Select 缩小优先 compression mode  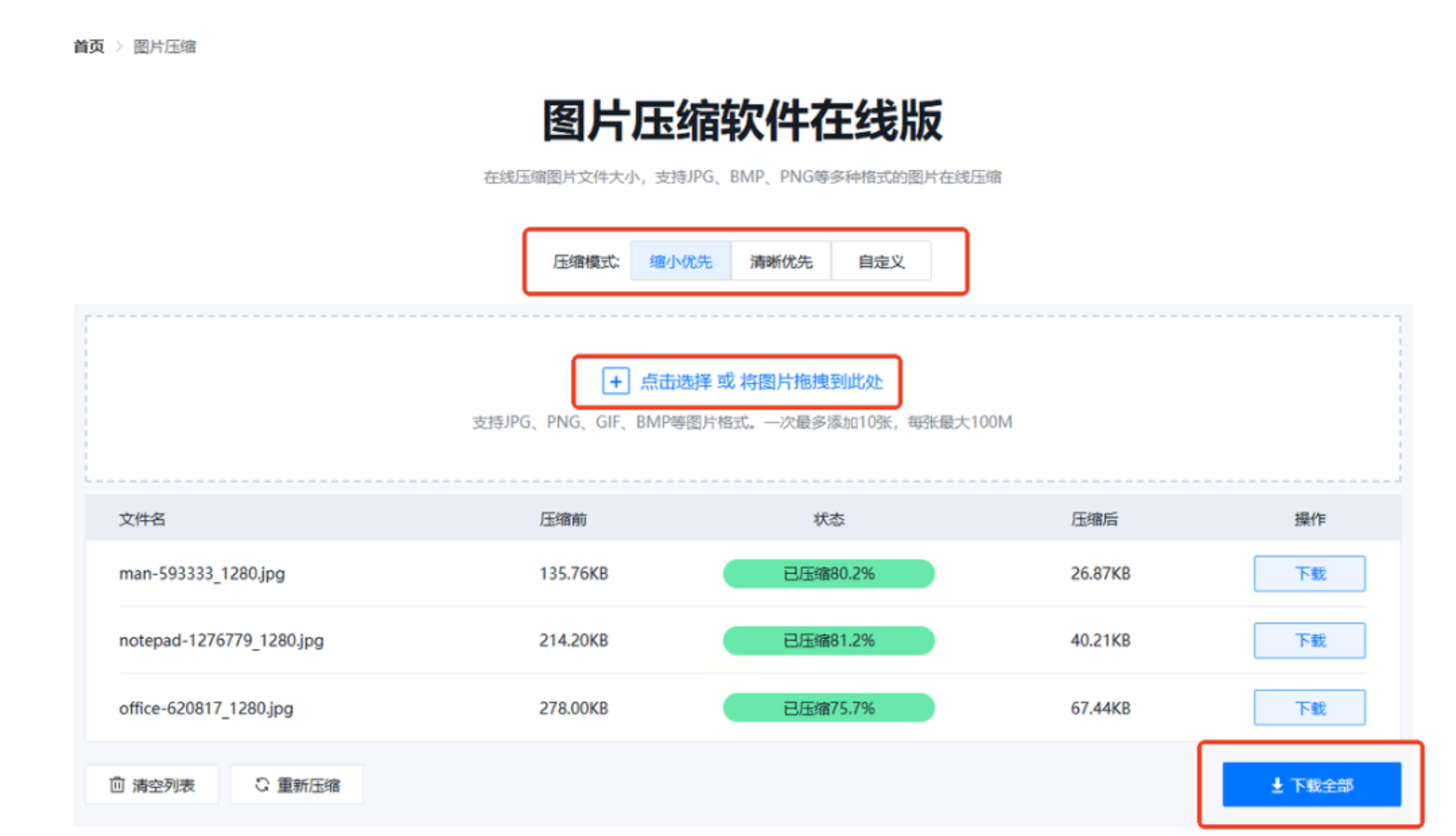[680, 262]
